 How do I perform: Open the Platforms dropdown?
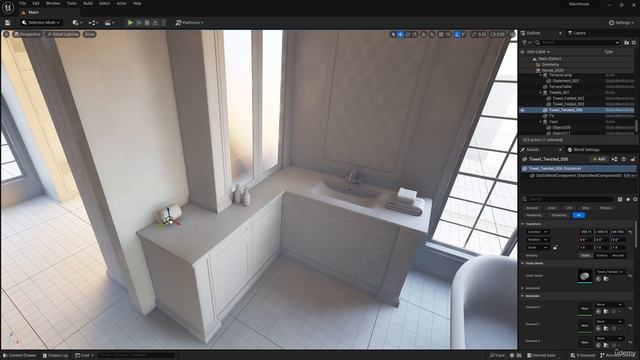tap(189, 23)
